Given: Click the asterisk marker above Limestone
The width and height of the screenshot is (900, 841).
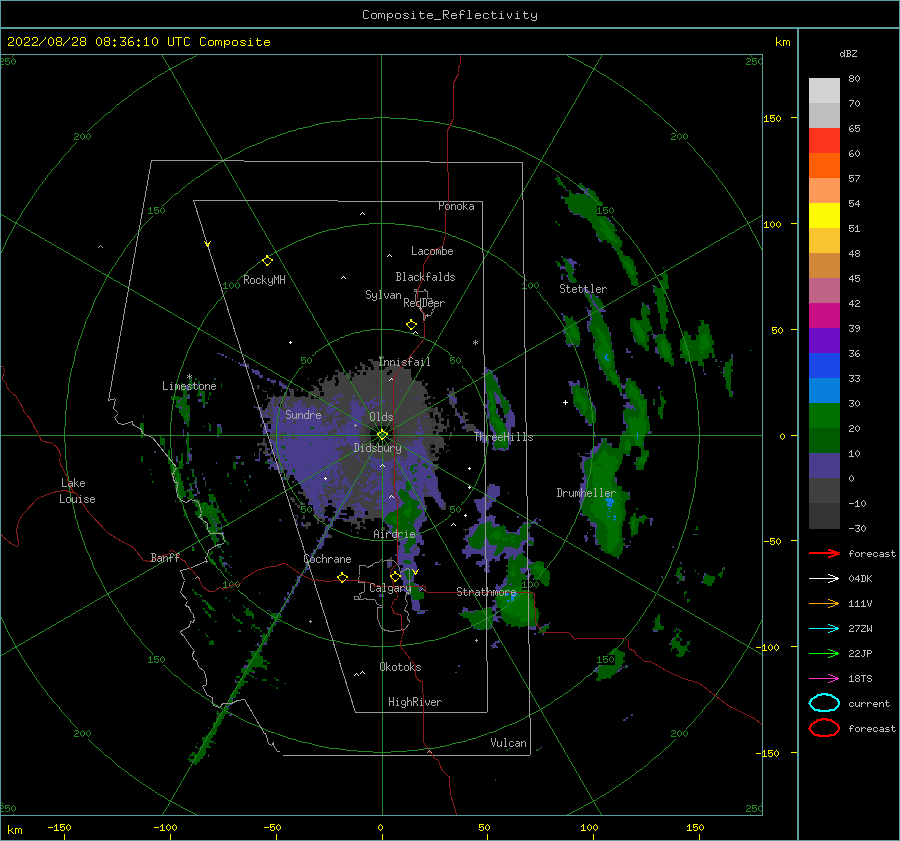Looking at the screenshot, I should coord(189,377).
